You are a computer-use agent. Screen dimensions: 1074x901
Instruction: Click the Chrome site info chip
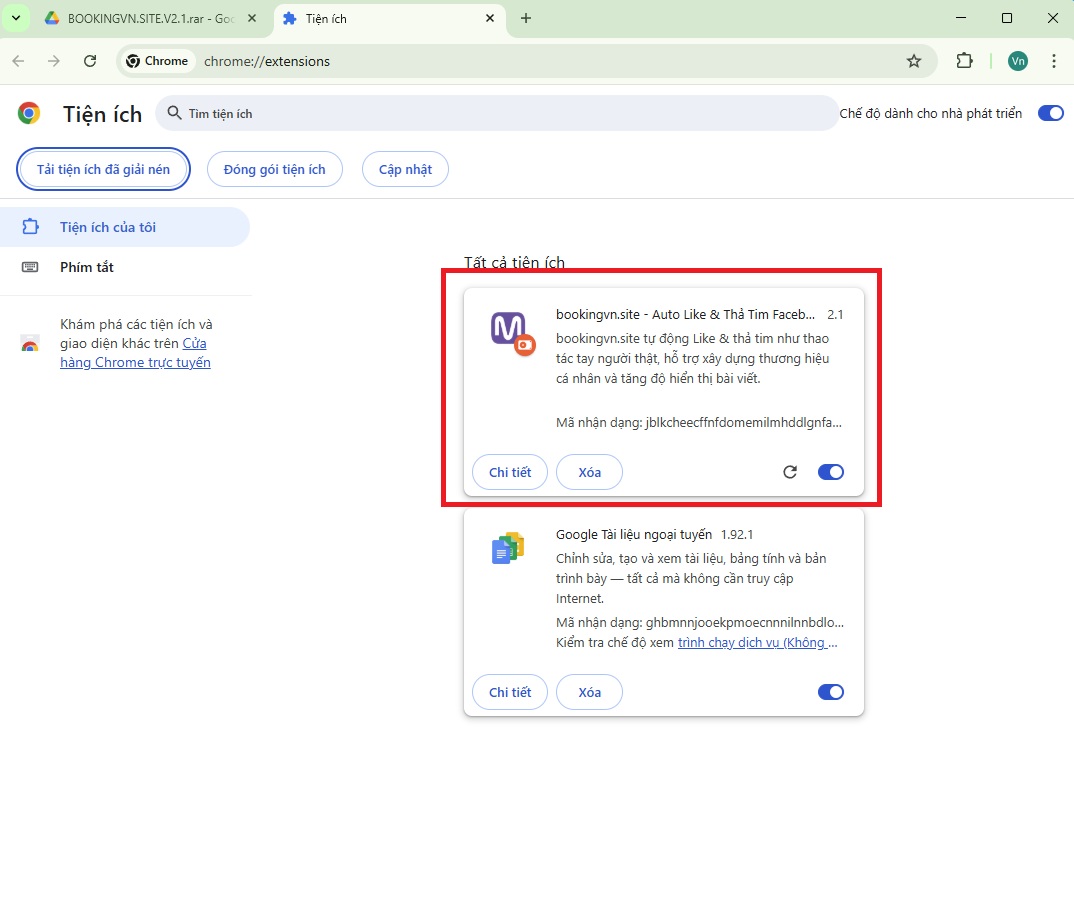point(158,61)
